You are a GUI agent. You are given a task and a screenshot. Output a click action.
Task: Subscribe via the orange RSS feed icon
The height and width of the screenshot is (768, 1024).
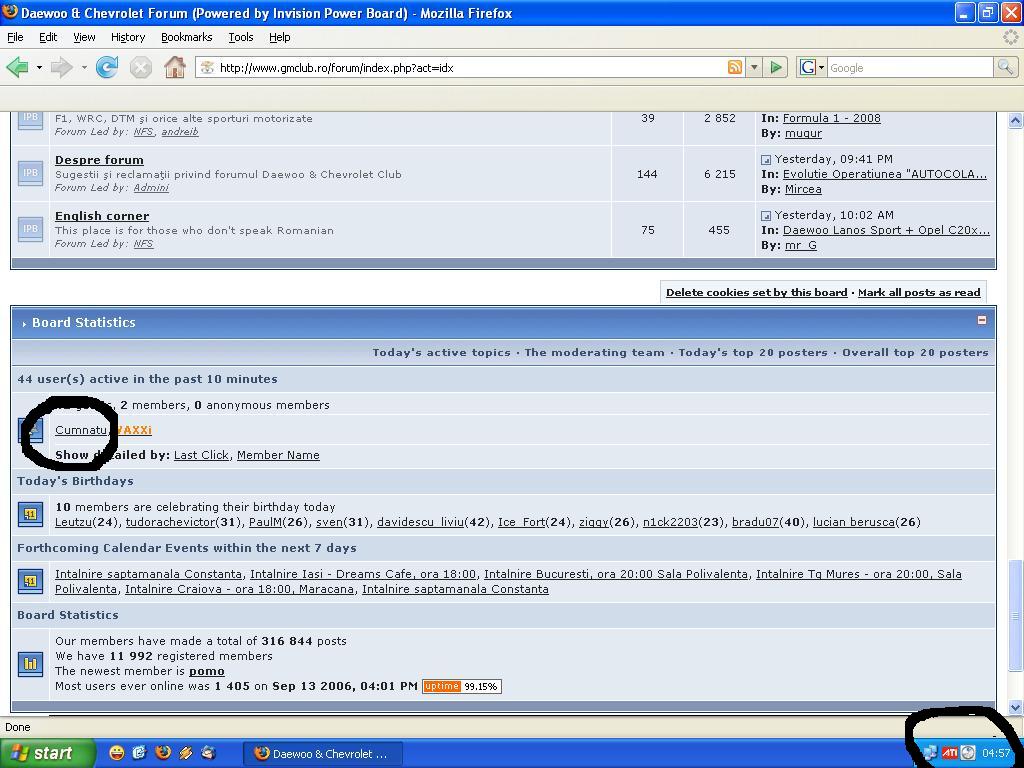click(x=735, y=67)
